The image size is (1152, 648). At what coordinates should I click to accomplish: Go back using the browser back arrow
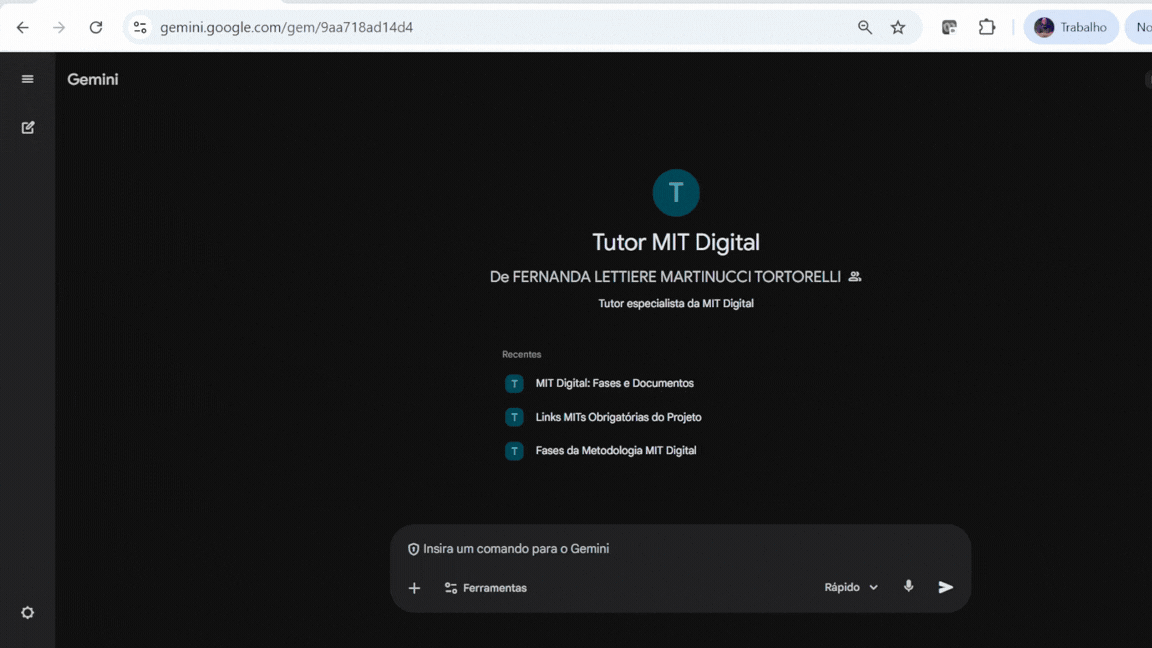[23, 27]
